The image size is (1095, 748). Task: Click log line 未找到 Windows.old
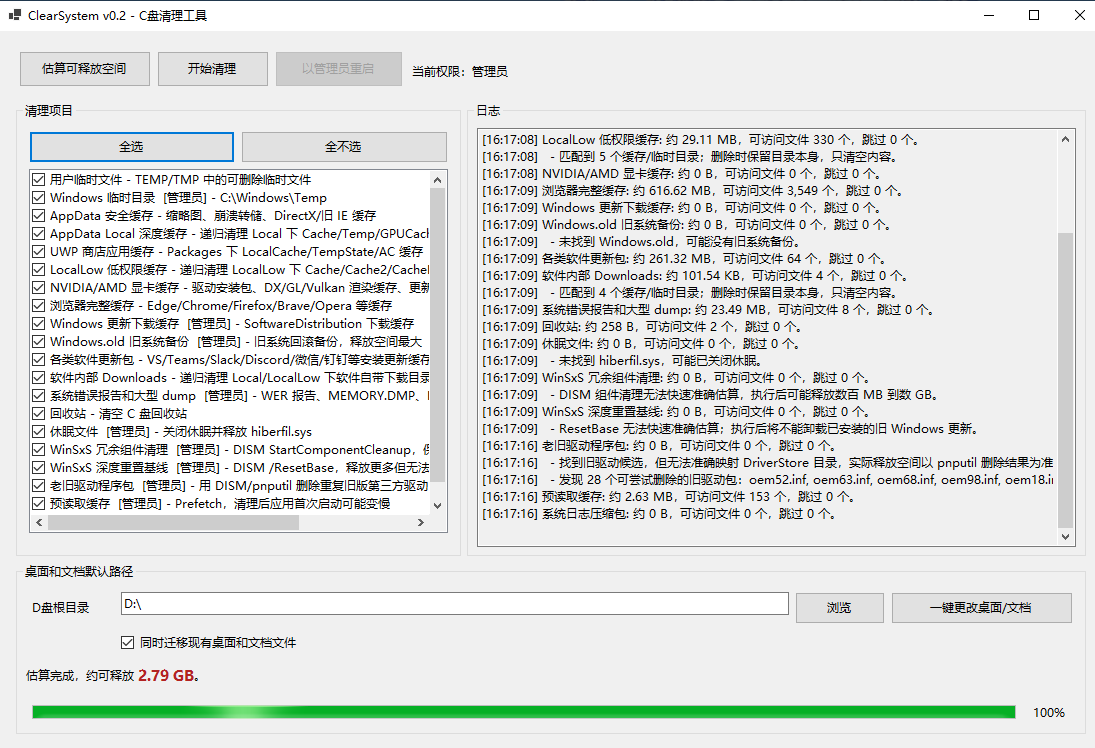click(x=640, y=242)
